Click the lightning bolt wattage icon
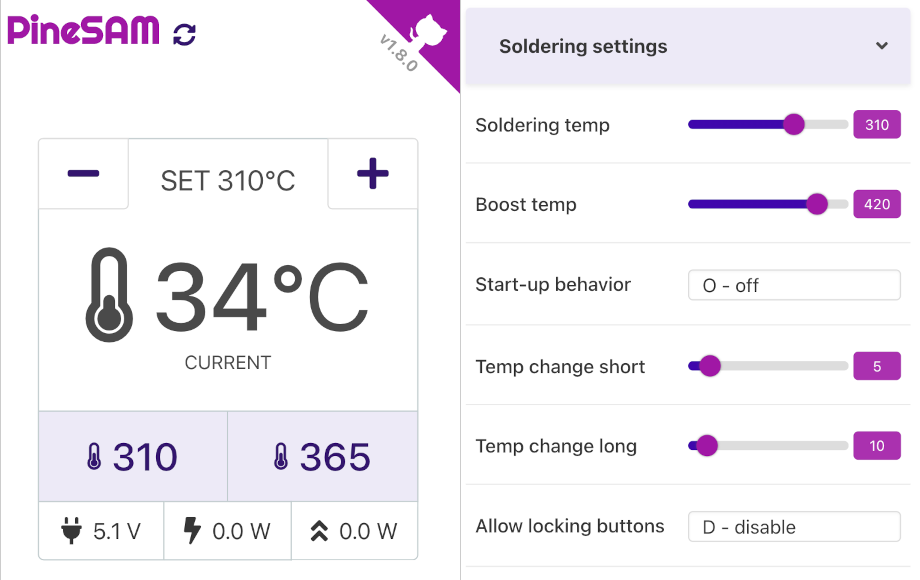This screenshot has width=920, height=580. 193,531
